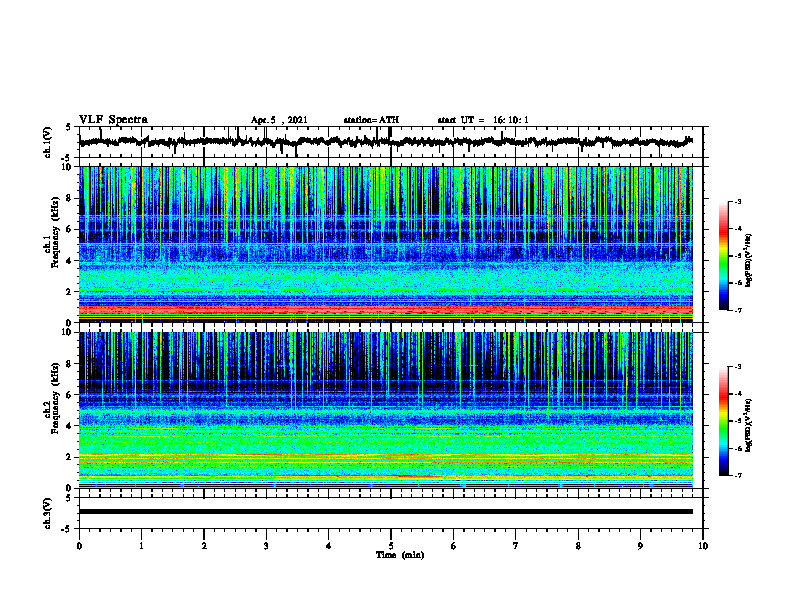
Task: Click the ch.1 spectrogram panel
Action: point(385,244)
